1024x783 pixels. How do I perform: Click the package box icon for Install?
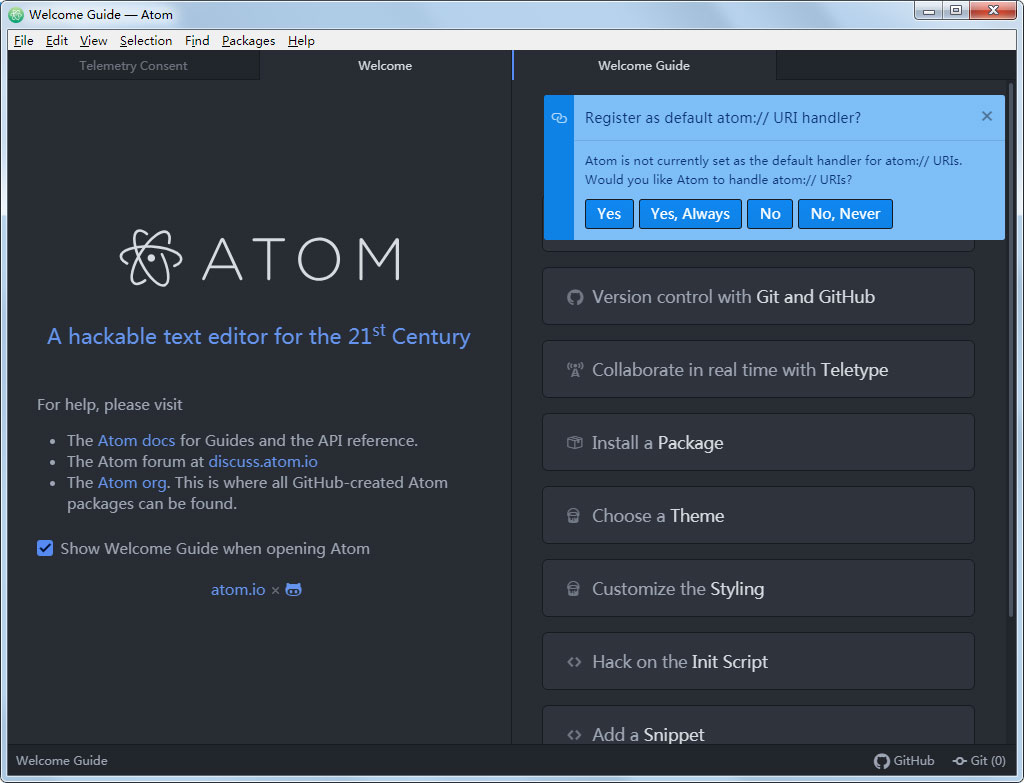[574, 443]
